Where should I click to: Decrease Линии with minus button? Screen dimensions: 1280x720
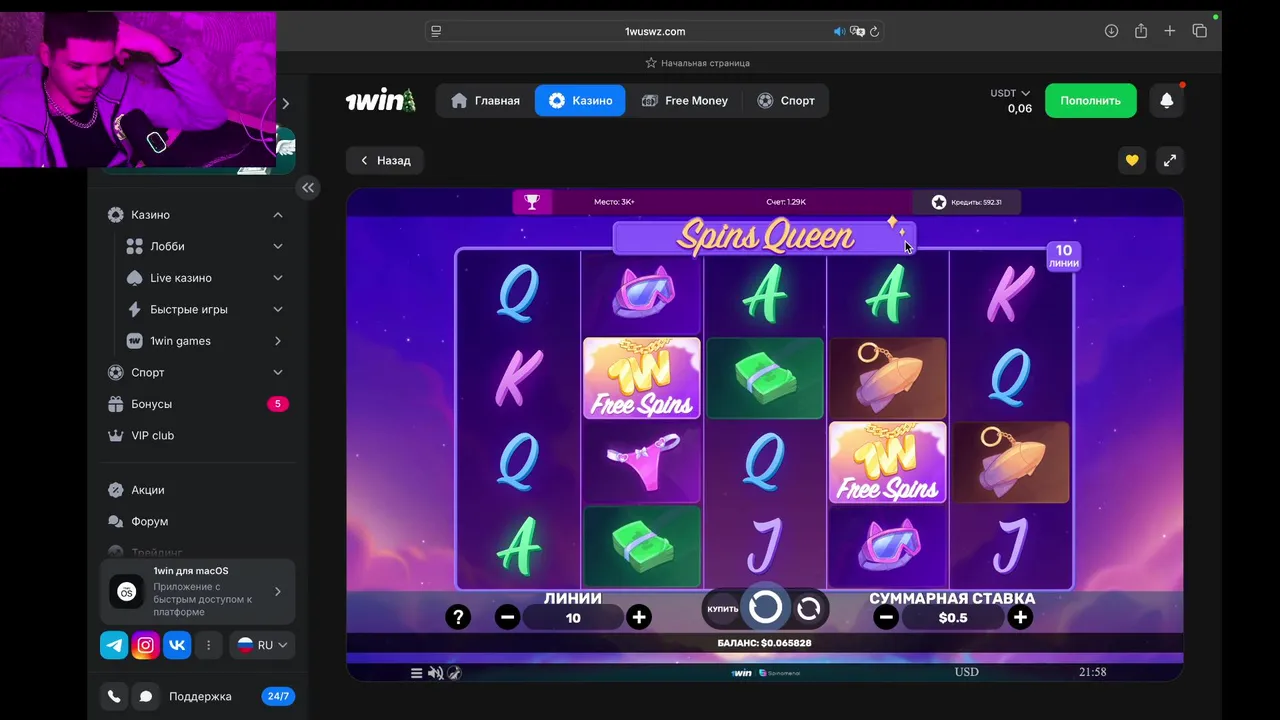507,618
